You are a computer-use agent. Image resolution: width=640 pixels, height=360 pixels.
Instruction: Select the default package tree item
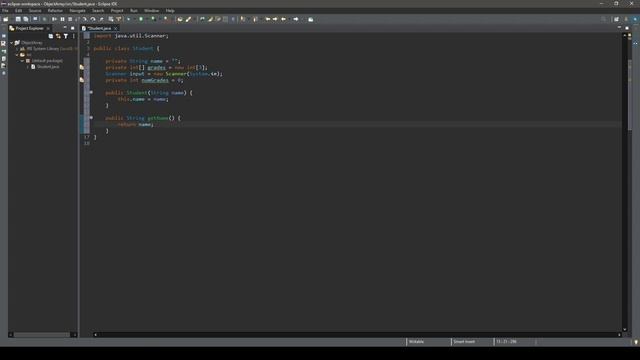[47, 61]
